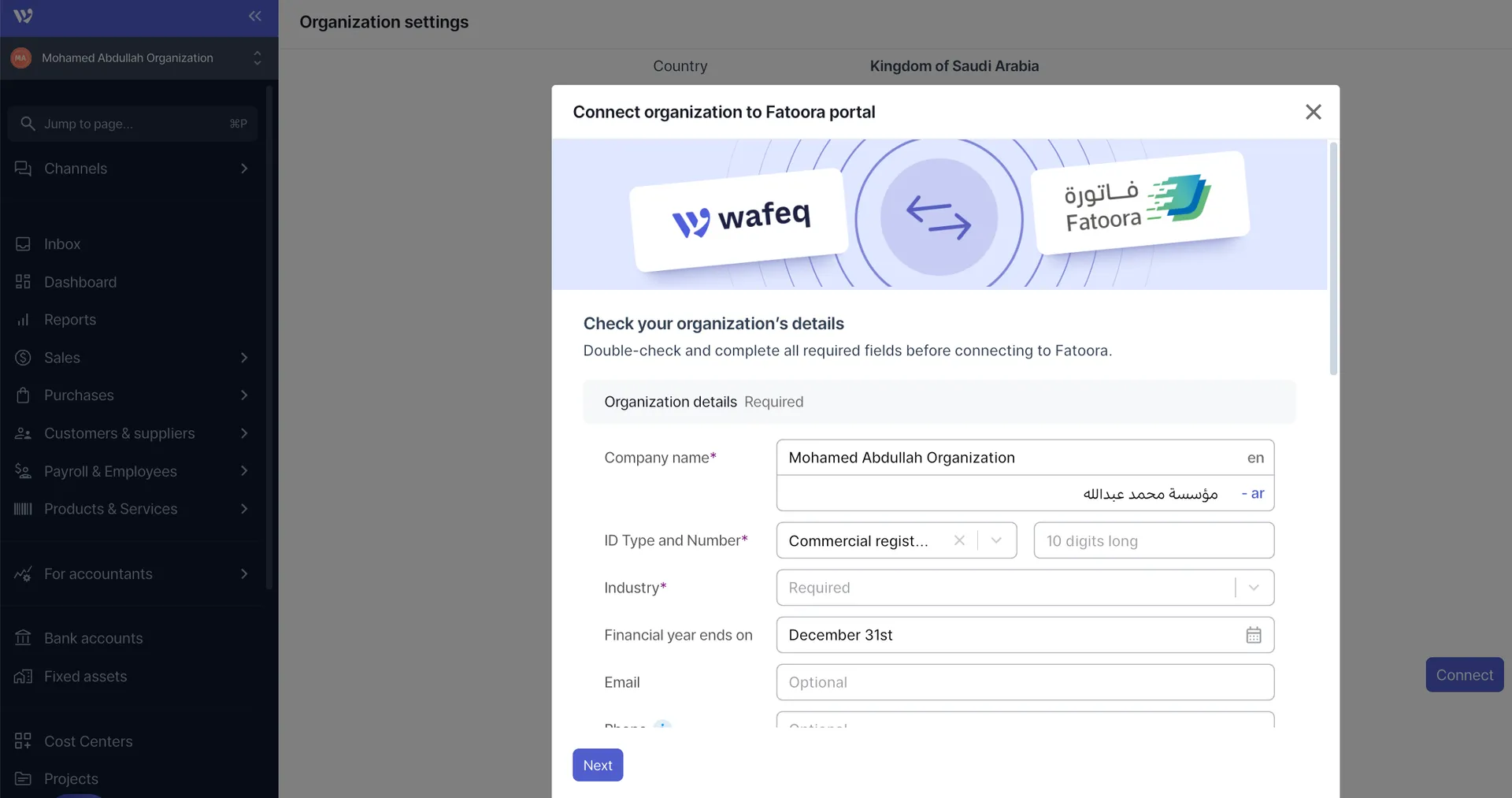This screenshot has height=798, width=1512.
Task: Click the Customers & suppliers people icon
Action: tap(23, 432)
